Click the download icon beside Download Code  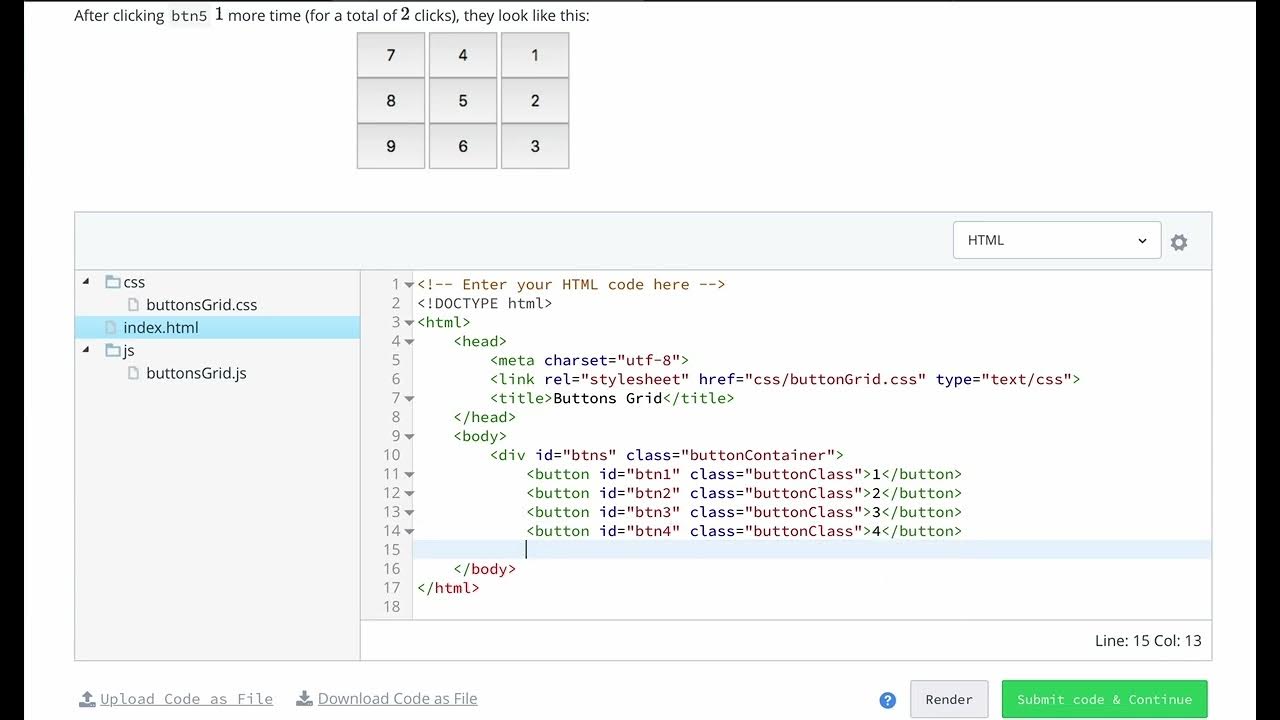tap(305, 699)
